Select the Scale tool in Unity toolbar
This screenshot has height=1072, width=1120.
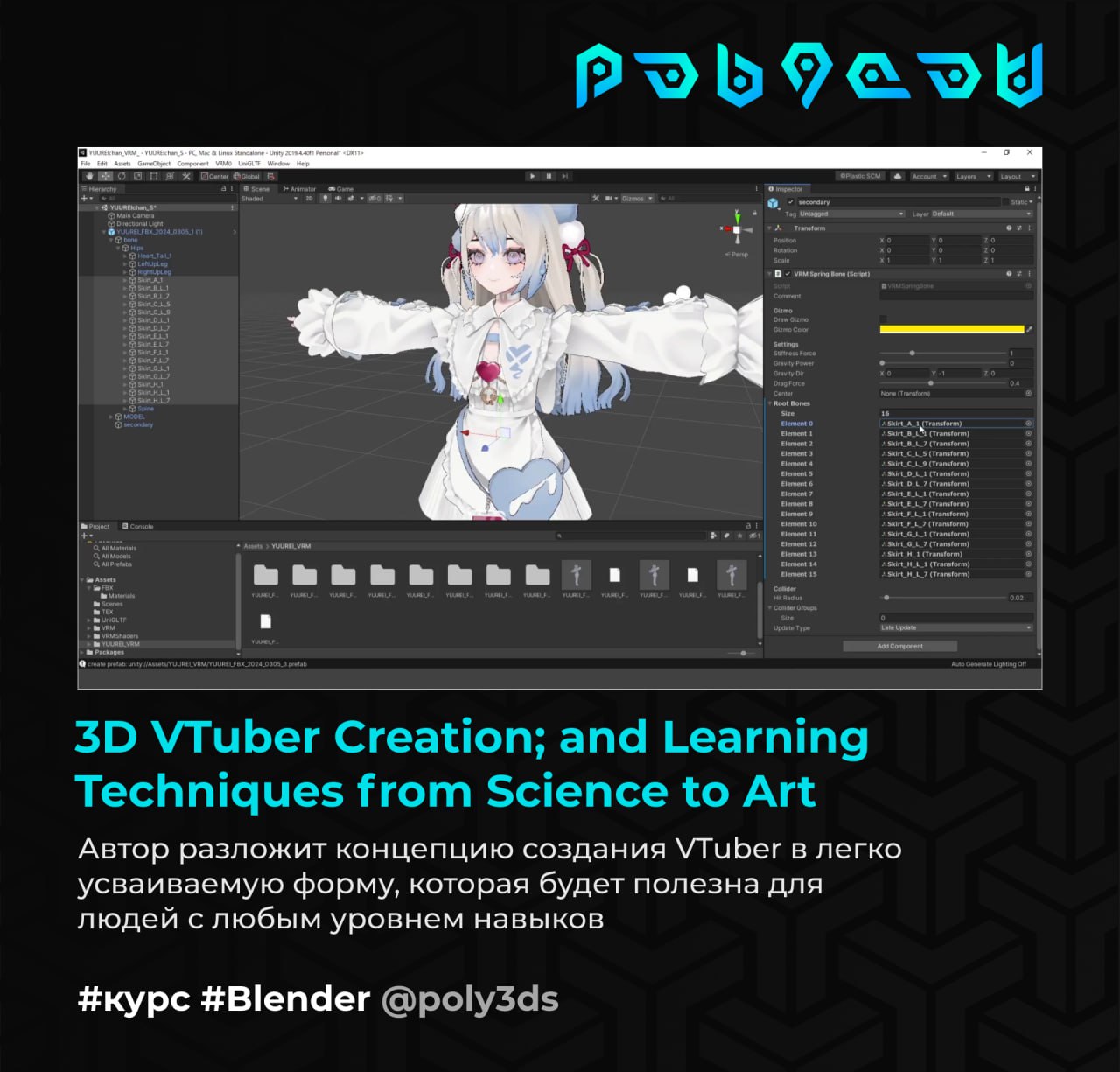(137, 176)
